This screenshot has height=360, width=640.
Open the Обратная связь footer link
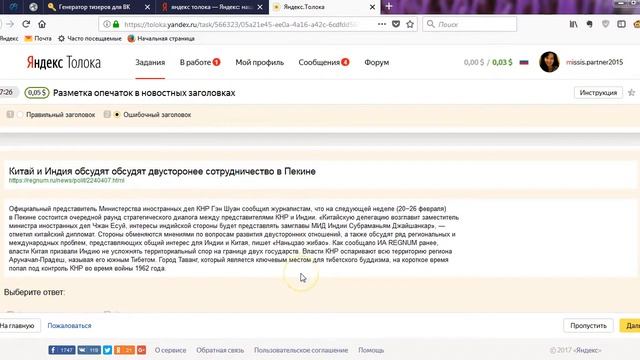(220, 350)
